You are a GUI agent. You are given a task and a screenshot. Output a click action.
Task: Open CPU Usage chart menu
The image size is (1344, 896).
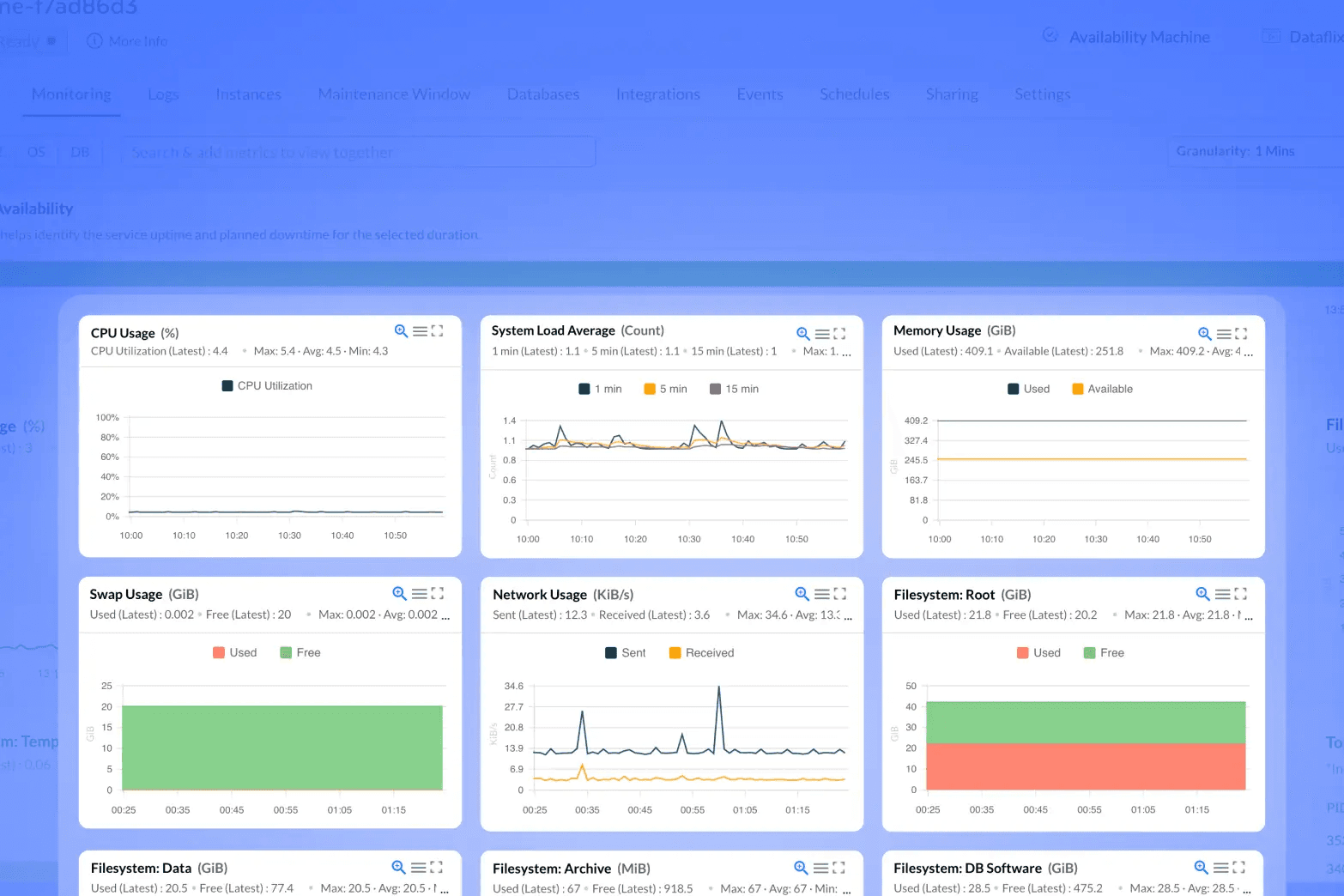tap(420, 331)
